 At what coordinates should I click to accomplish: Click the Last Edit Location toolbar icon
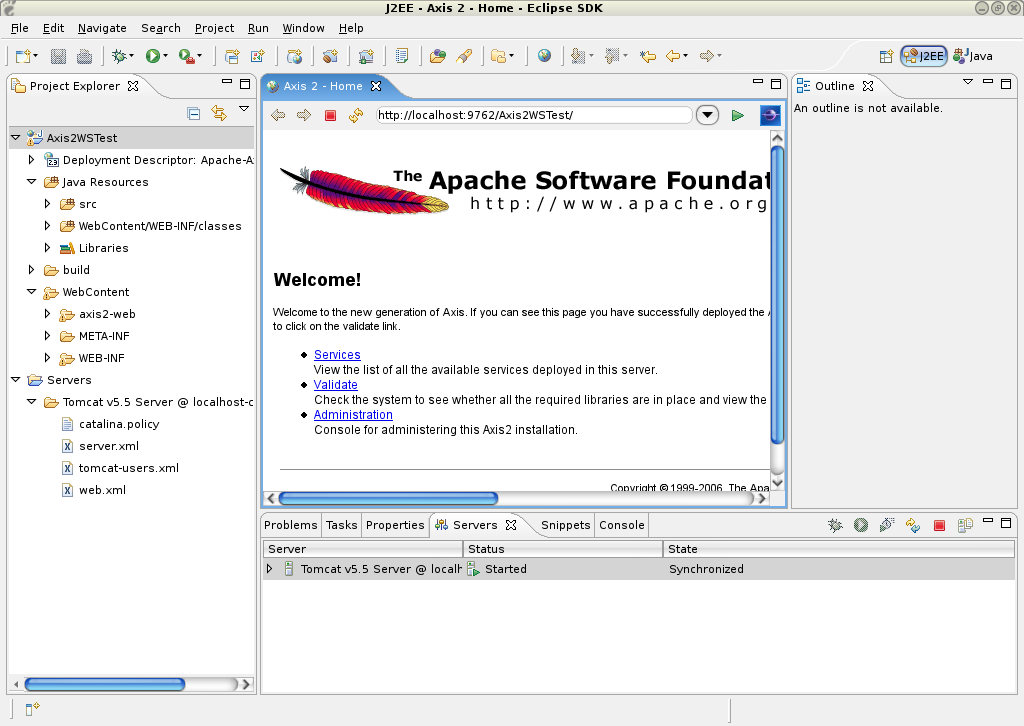(647, 56)
